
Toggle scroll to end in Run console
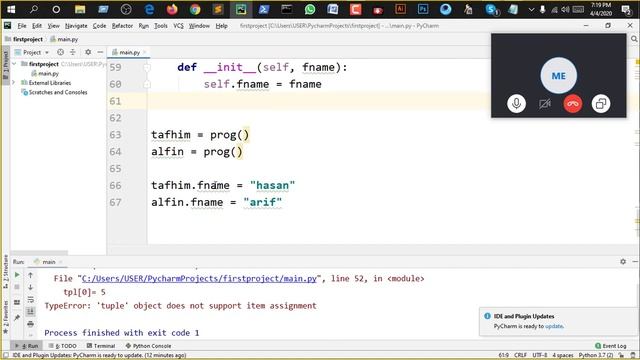31,312
